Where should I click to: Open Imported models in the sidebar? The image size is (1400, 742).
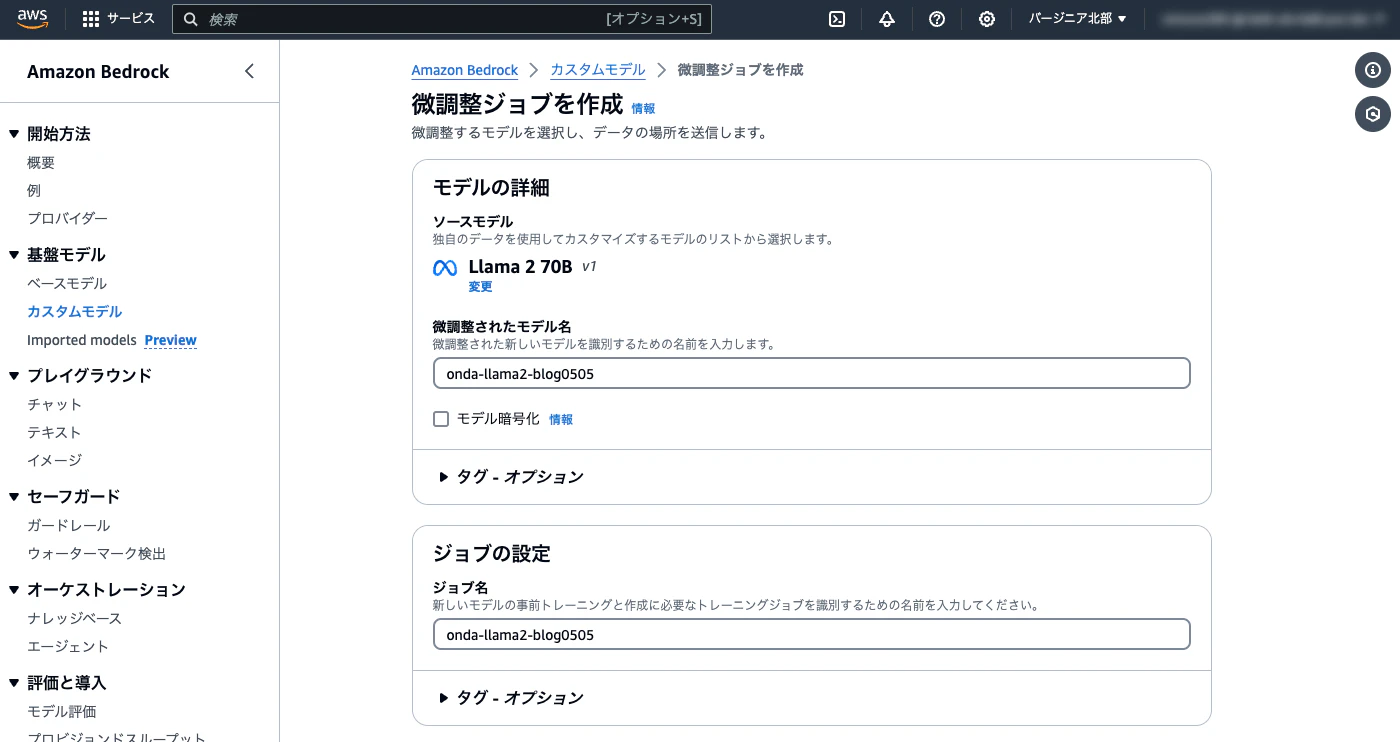(x=82, y=340)
